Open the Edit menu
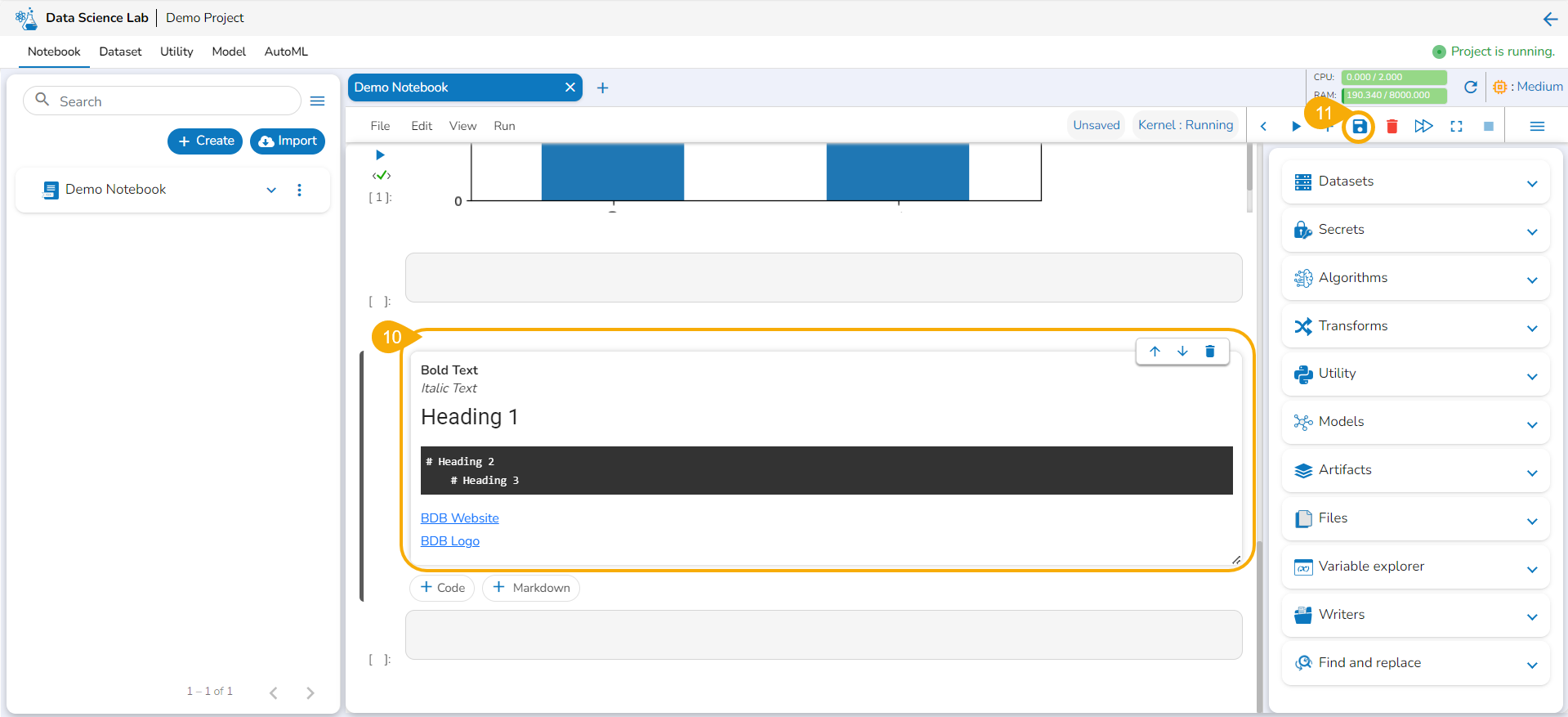The image size is (1568, 717). tap(422, 126)
